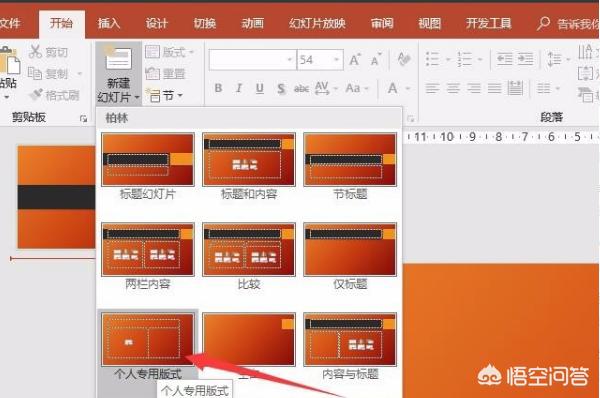Select the 格式刷 format painter
This screenshot has height=398, width=600.
54,95
